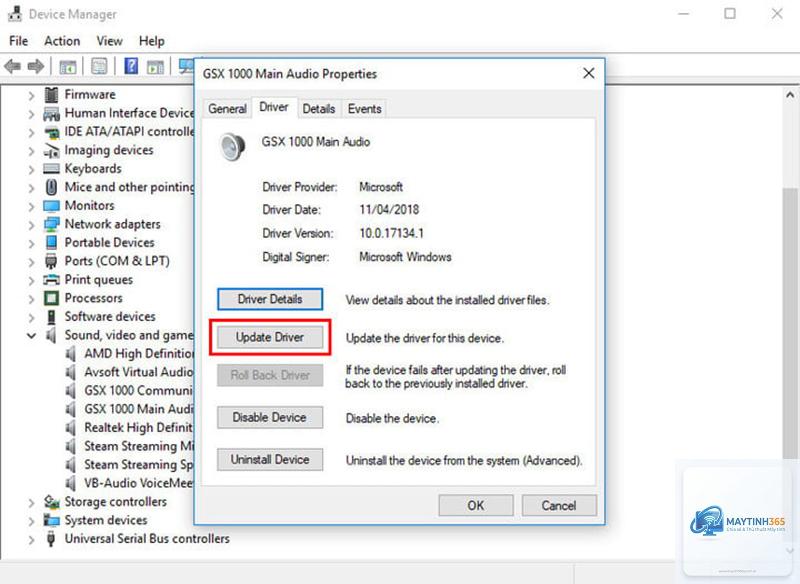Click the Show/Hide console tree icon
Viewport: 800px width, 584px height.
click(68, 67)
